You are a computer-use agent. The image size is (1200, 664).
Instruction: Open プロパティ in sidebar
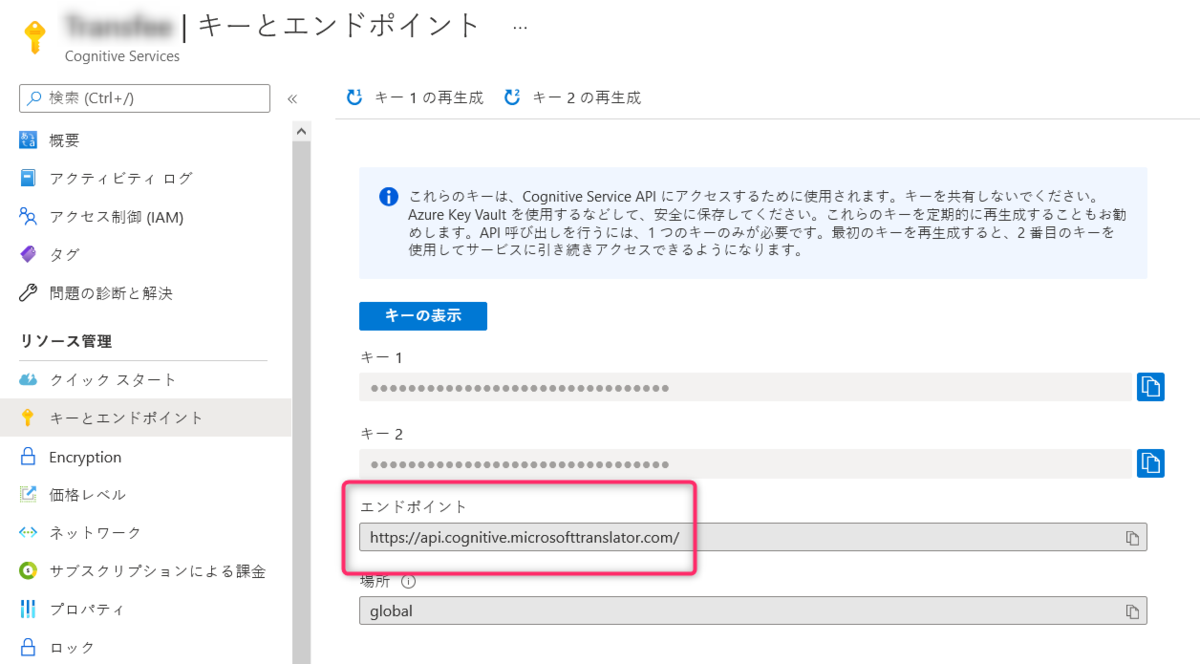click(x=87, y=609)
